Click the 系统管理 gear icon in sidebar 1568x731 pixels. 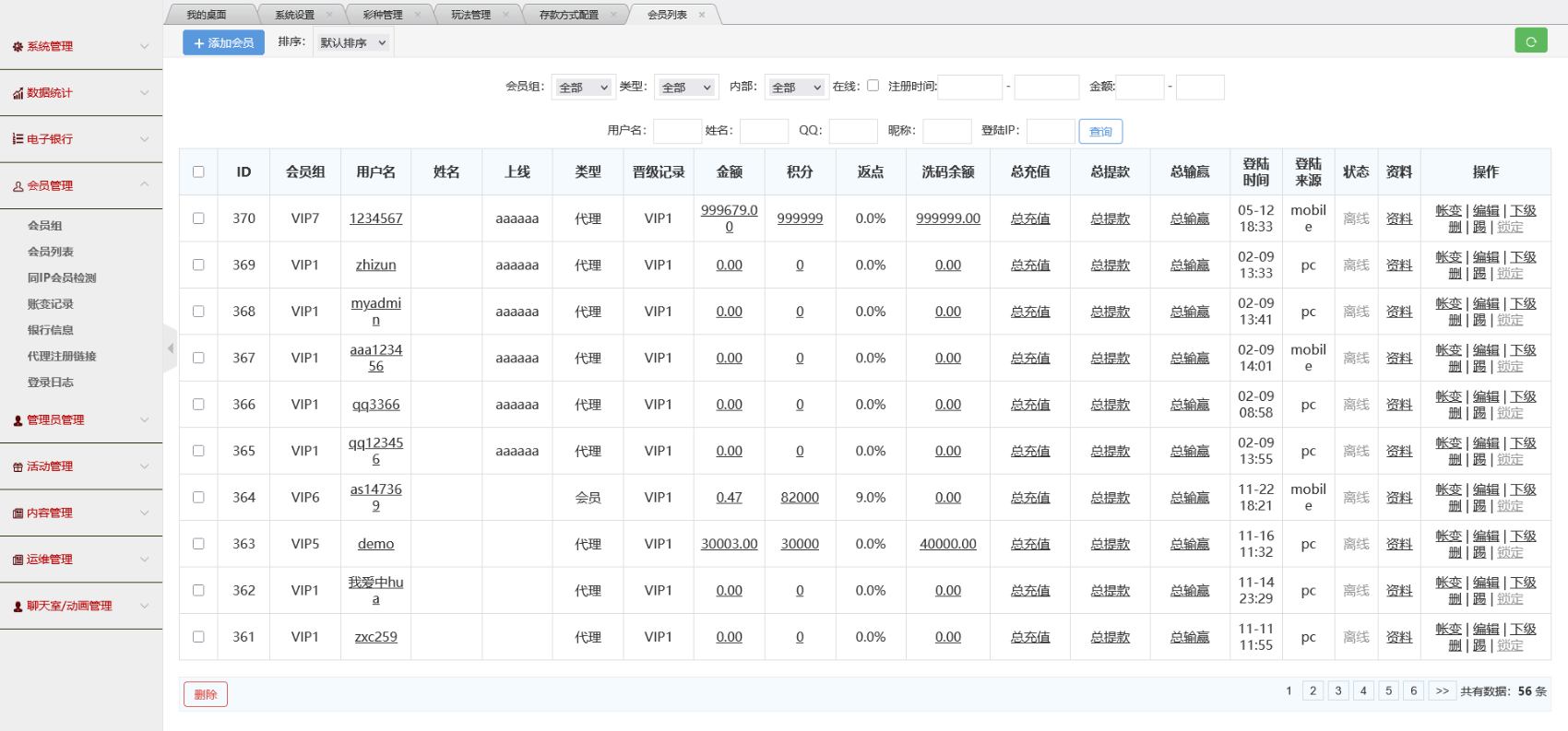pyautogui.click(x=18, y=47)
